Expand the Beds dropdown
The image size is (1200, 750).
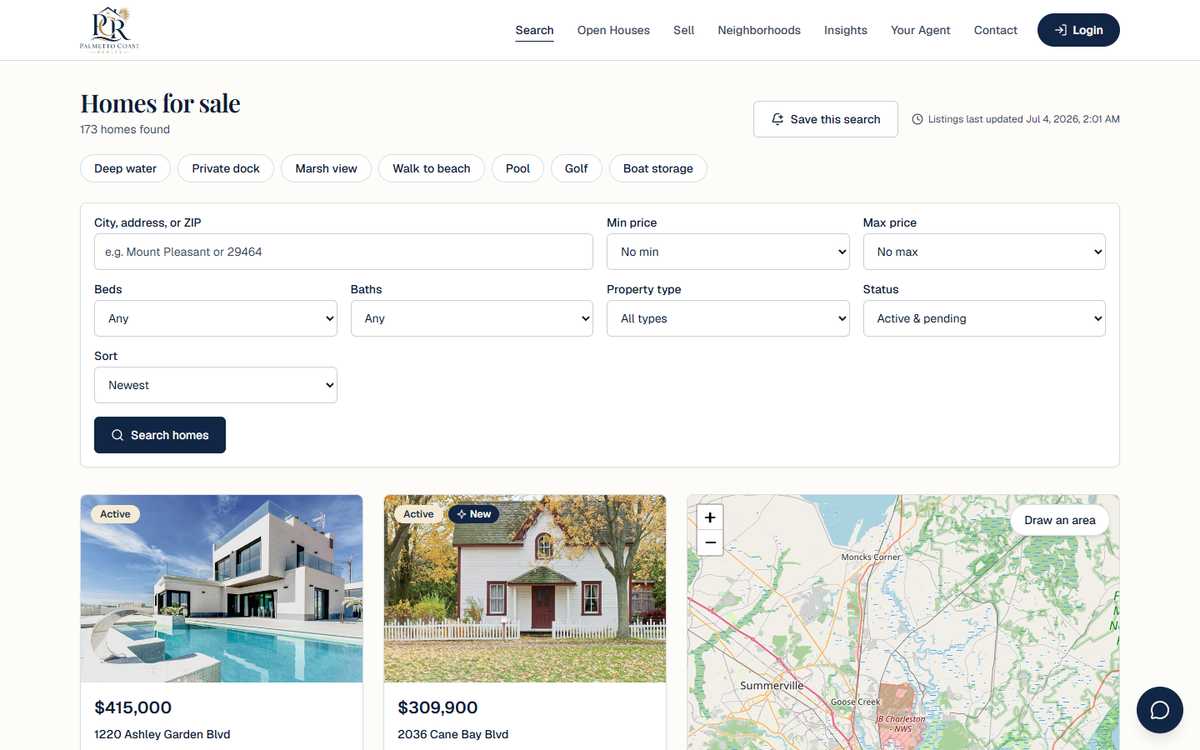point(216,318)
